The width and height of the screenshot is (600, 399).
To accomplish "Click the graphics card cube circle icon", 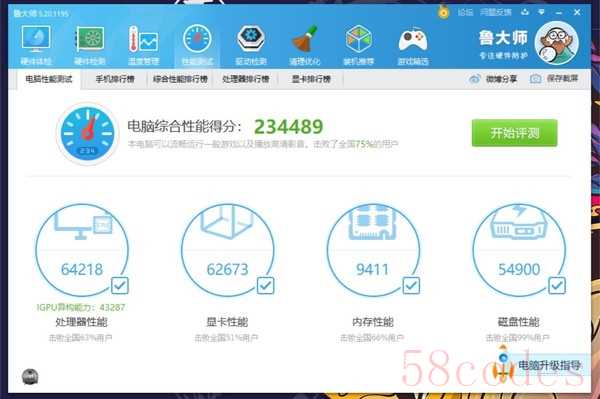I will pyautogui.click(x=228, y=250).
